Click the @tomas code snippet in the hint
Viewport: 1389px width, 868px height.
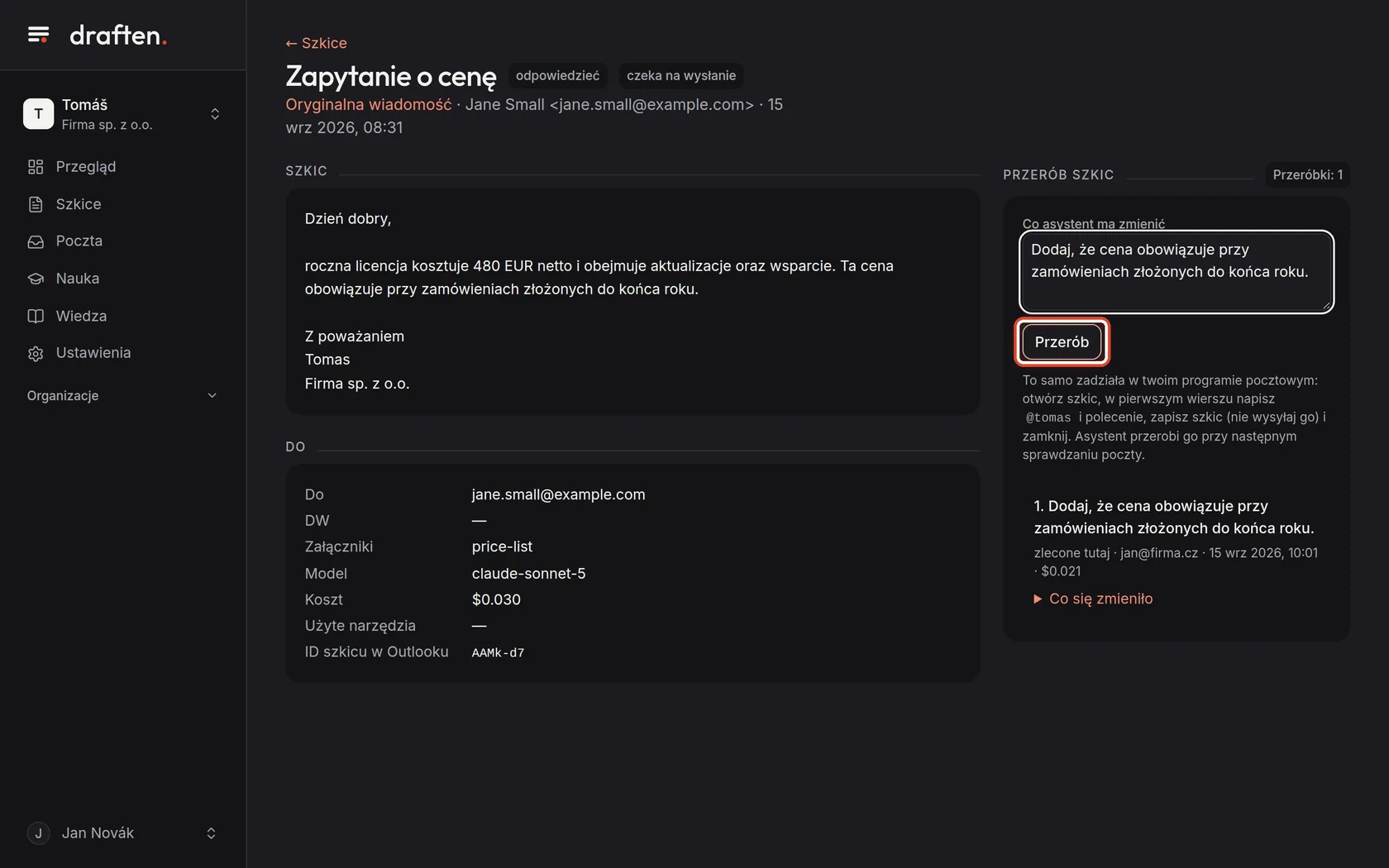[1048, 417]
